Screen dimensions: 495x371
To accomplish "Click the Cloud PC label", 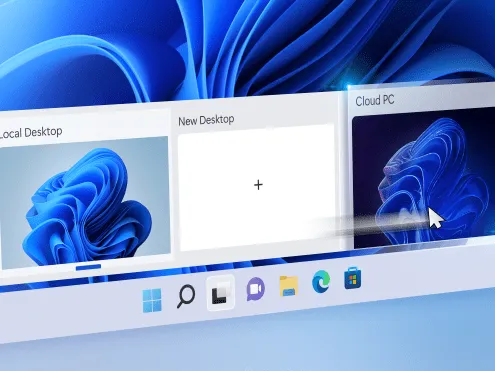I will coord(375,101).
